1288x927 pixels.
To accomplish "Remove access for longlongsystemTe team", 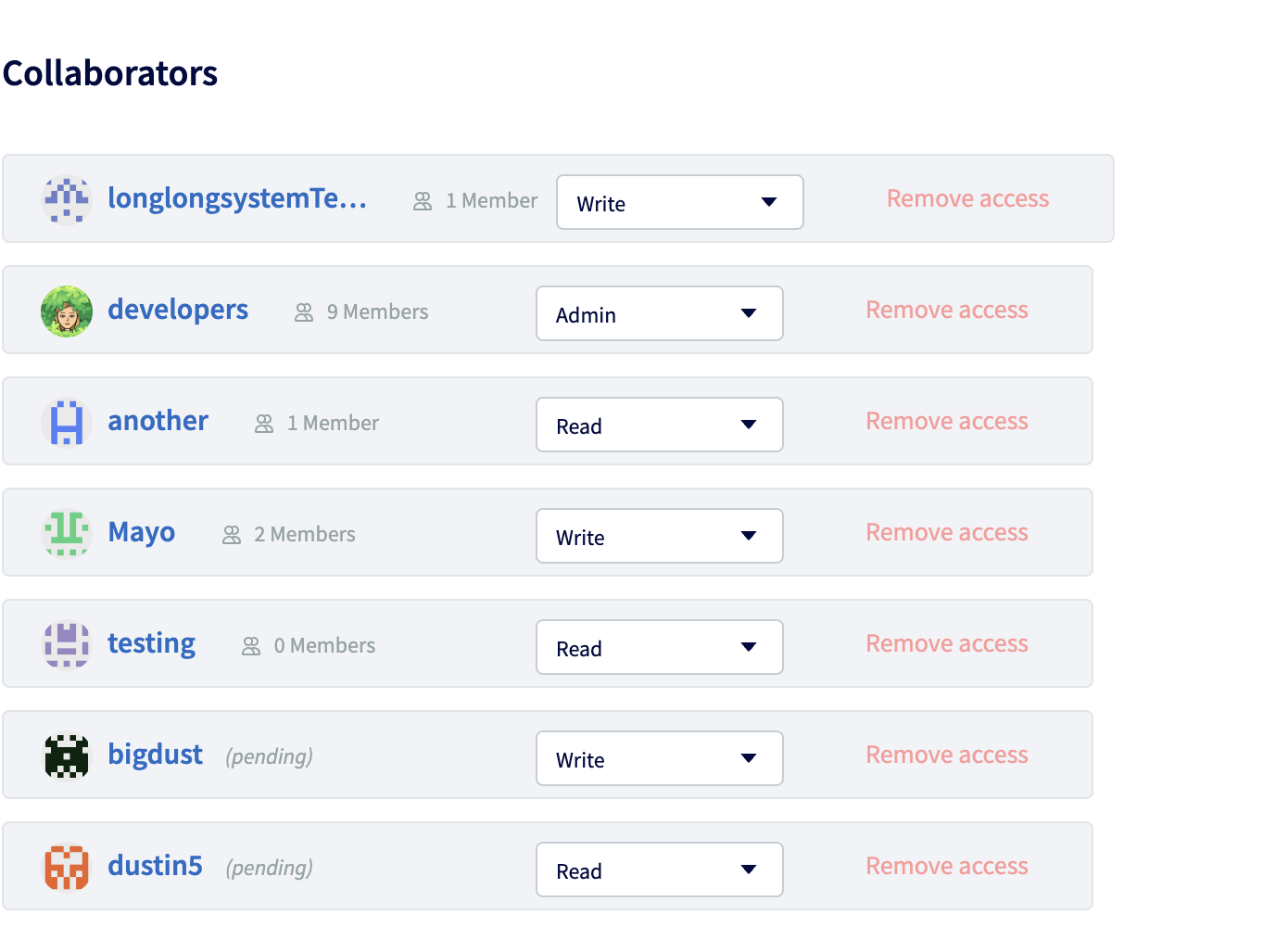I will pyautogui.click(x=967, y=198).
